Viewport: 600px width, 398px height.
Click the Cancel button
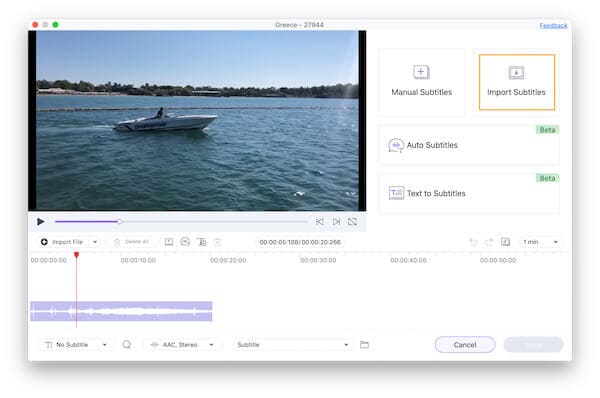tap(465, 345)
